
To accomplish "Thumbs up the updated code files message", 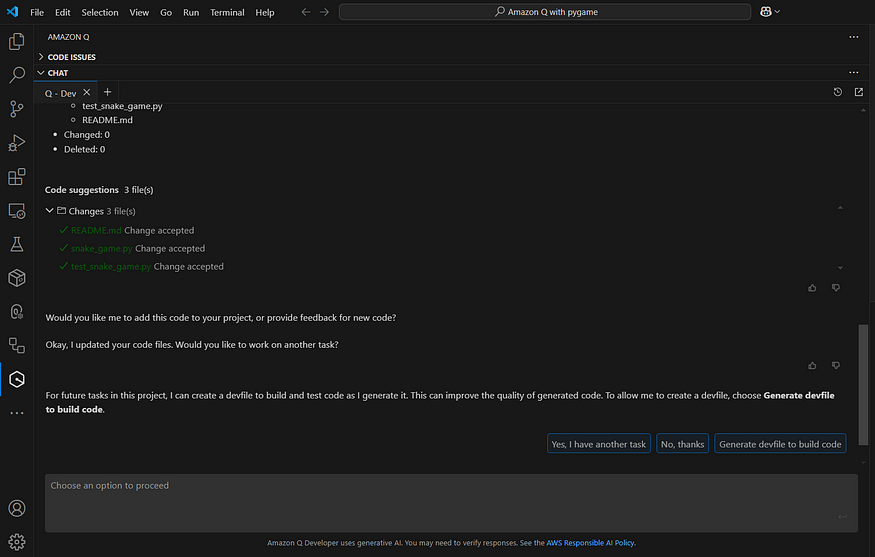I will [x=812, y=366].
